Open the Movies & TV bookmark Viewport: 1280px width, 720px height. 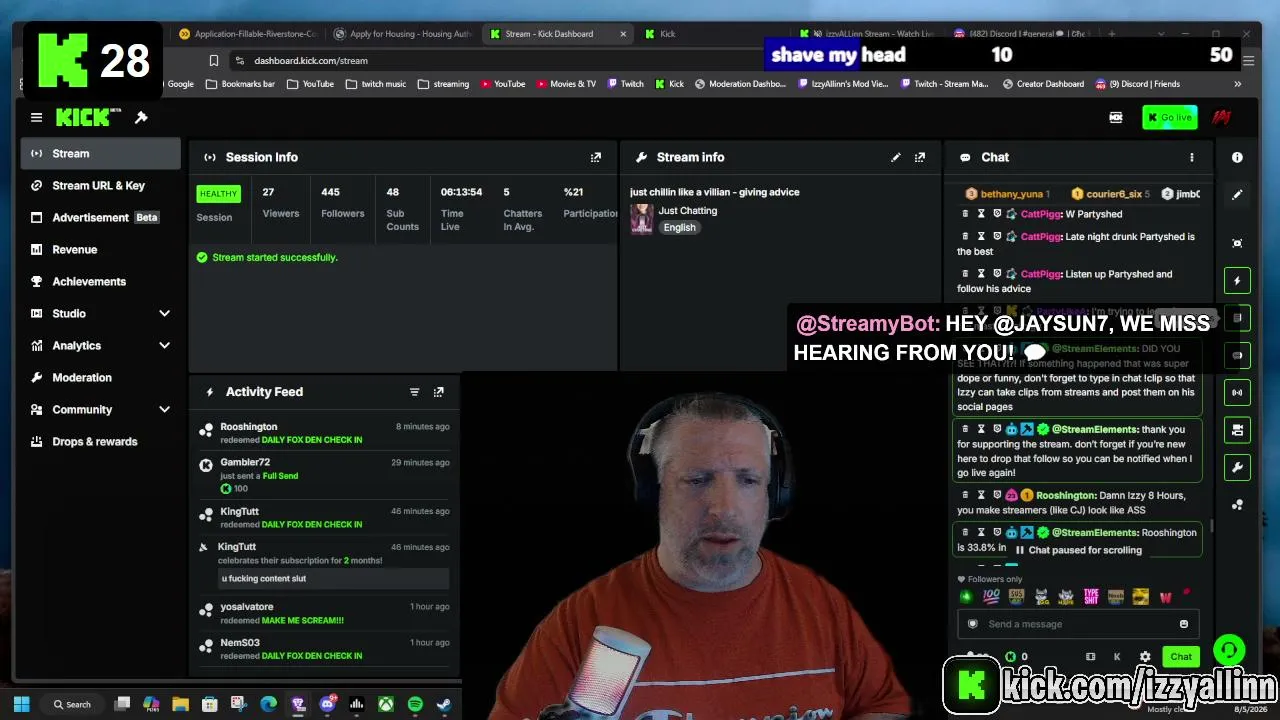pos(566,84)
